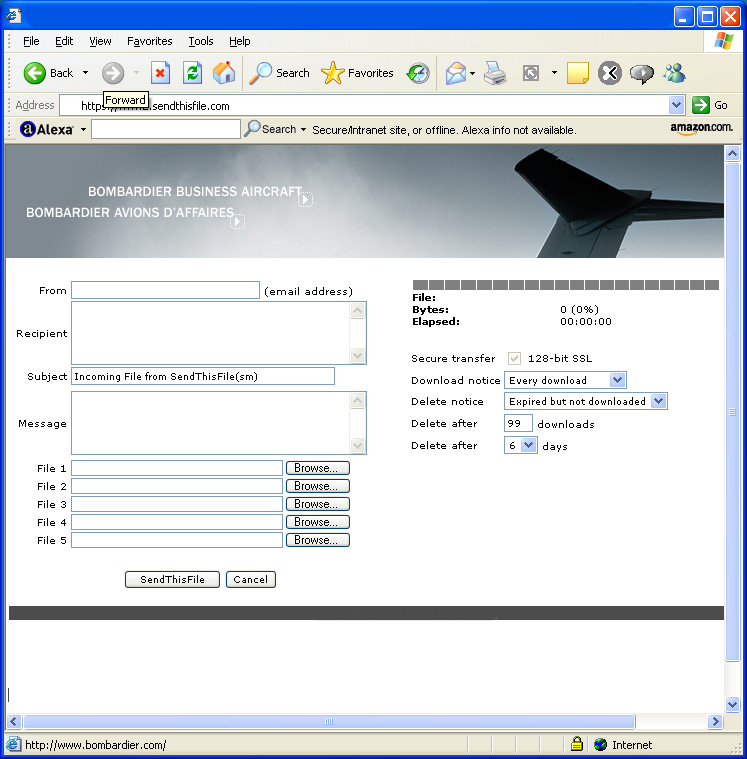
Task: Open the Tools menu
Action: coord(201,41)
